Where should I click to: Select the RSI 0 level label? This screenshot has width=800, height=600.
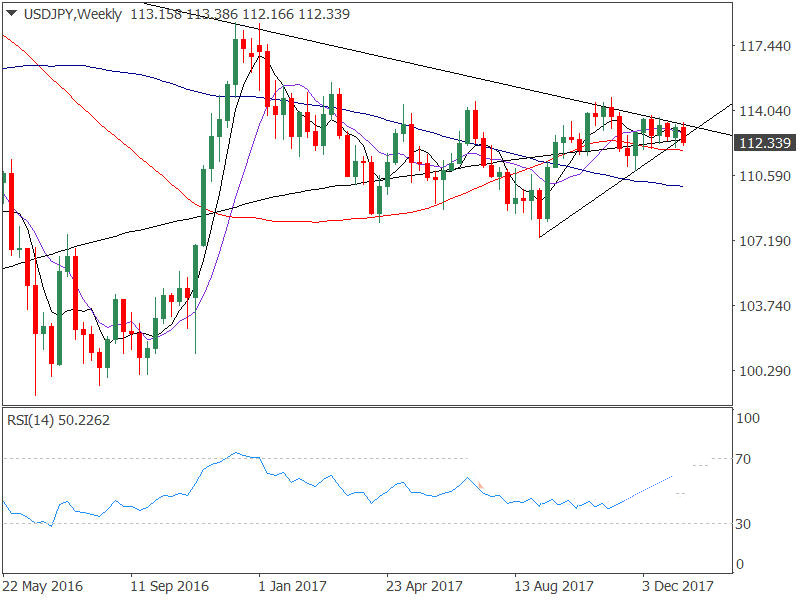740,565
